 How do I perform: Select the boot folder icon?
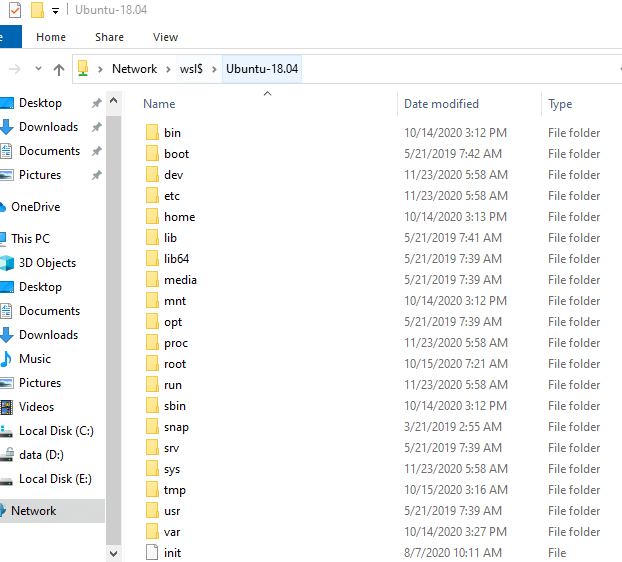pyautogui.click(x=152, y=153)
